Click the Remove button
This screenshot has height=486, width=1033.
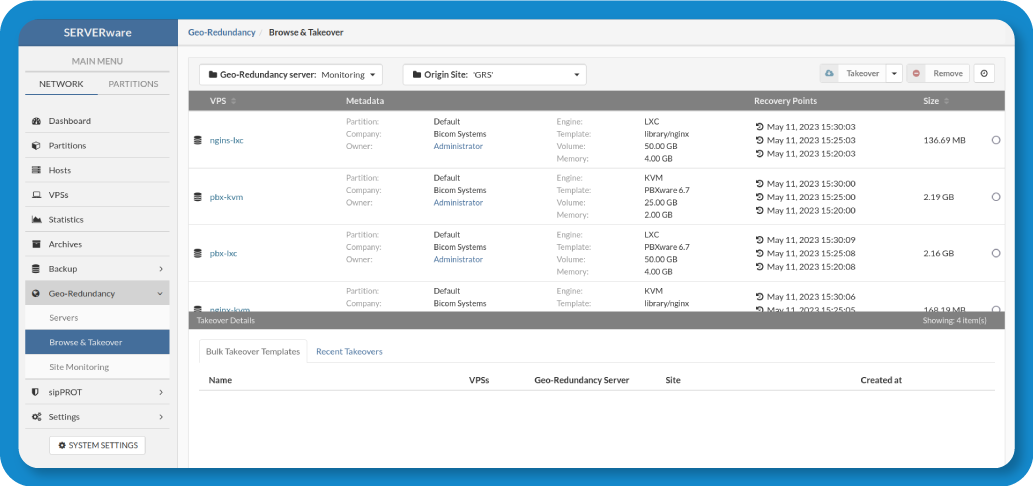[938, 74]
